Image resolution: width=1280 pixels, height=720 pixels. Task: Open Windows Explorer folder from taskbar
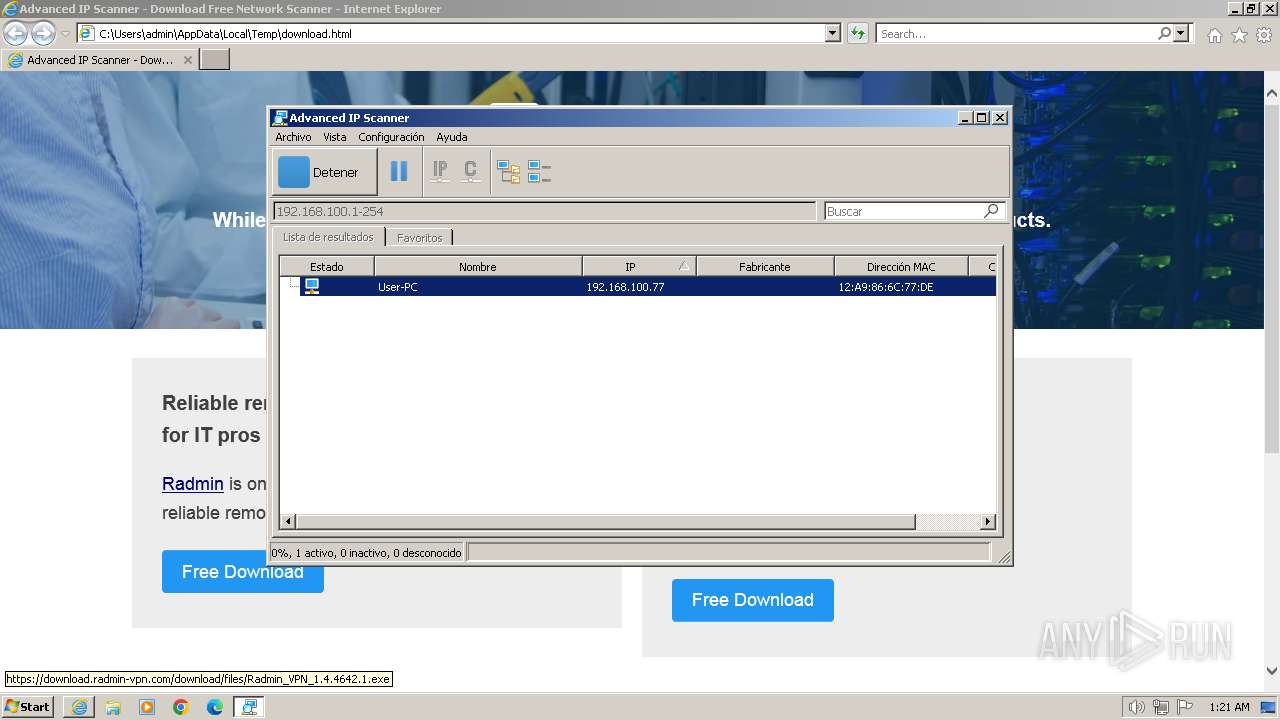click(x=113, y=707)
